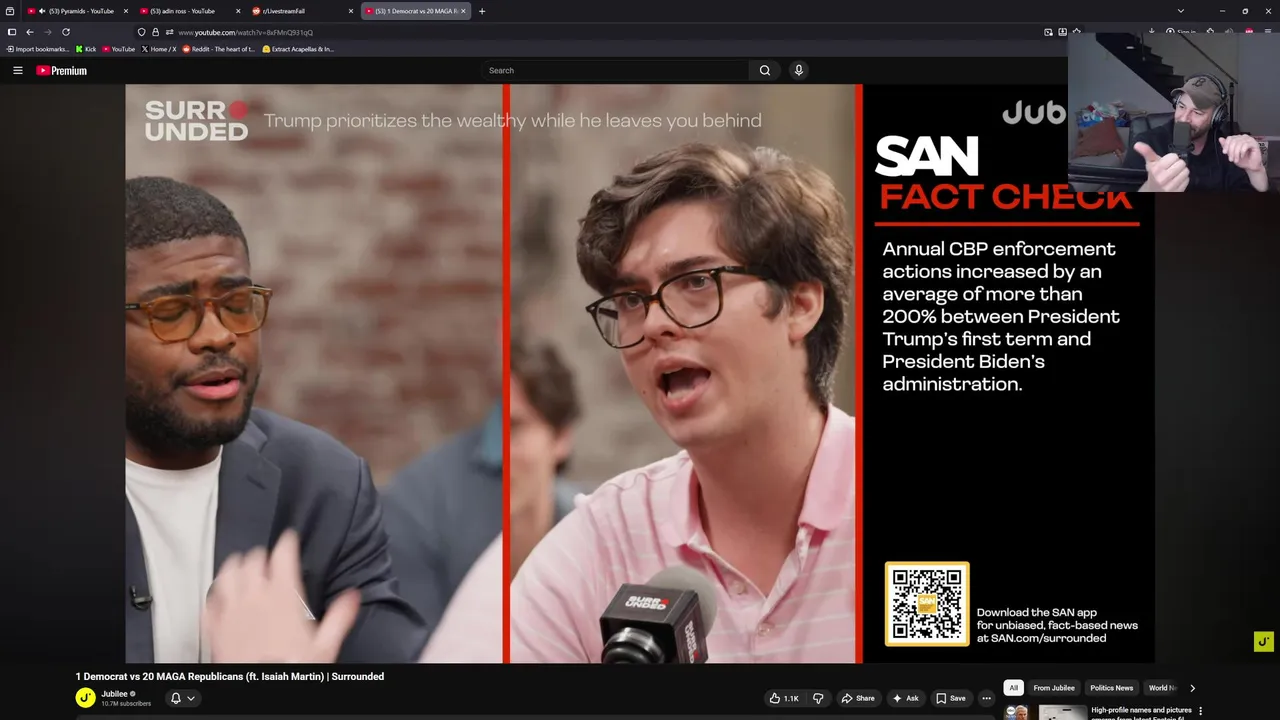
Task: Switch to Pyramids - YouTube tab
Action: click(78, 11)
